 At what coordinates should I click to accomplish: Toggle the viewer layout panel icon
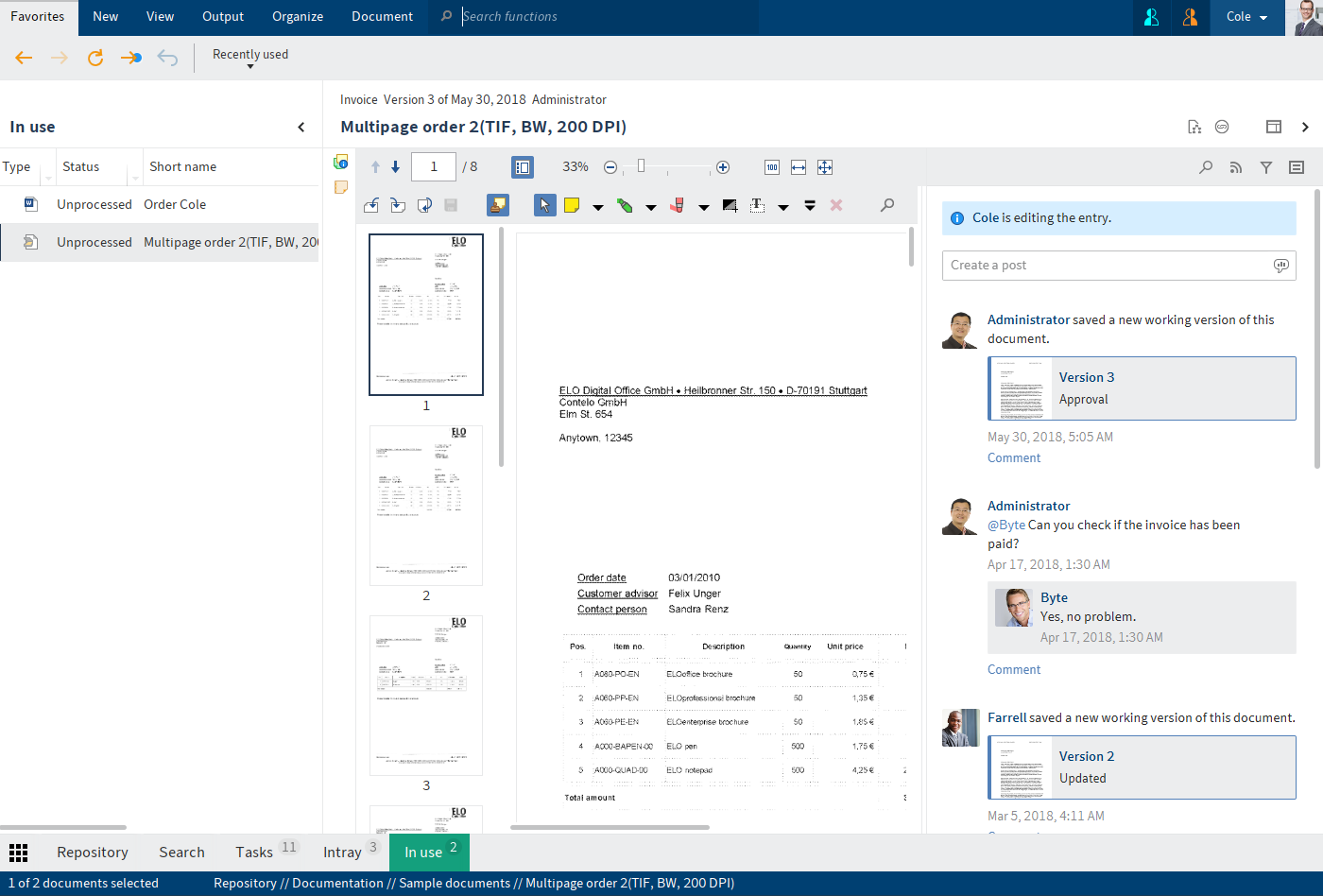tap(1274, 127)
